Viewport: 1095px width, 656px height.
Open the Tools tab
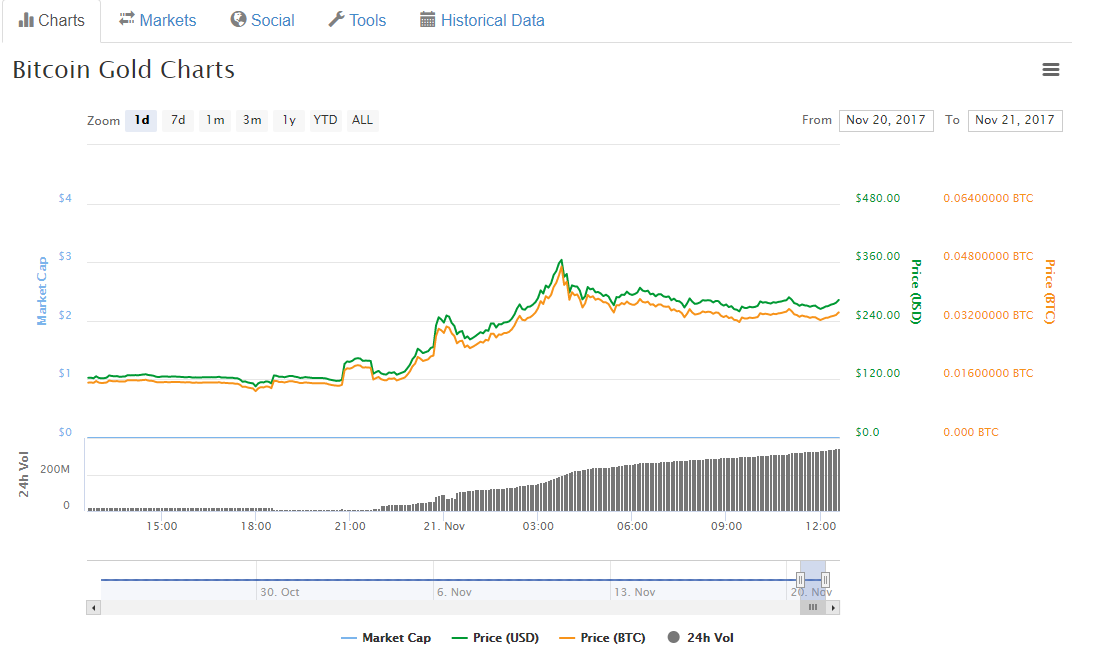coord(358,20)
